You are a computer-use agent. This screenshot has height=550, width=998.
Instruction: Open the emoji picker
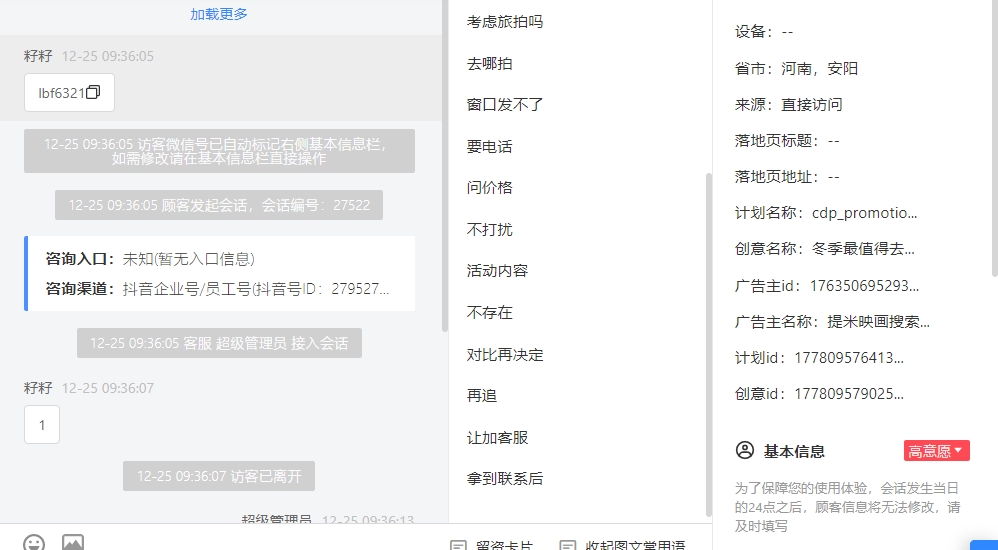[34, 543]
